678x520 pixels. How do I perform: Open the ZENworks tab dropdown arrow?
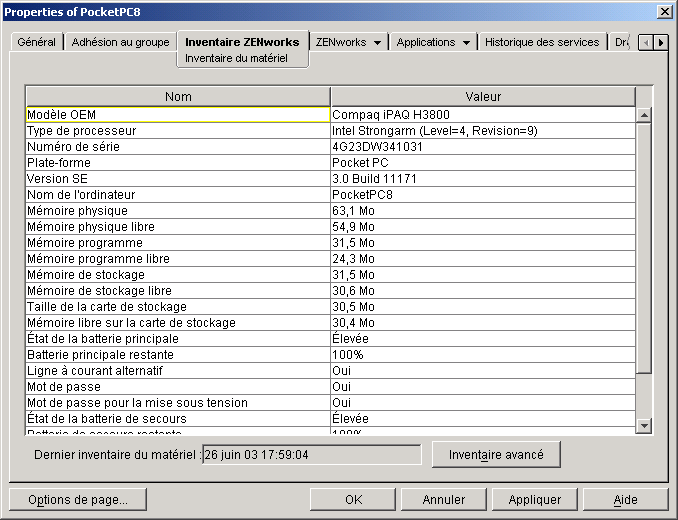pyautogui.click(x=377, y=43)
